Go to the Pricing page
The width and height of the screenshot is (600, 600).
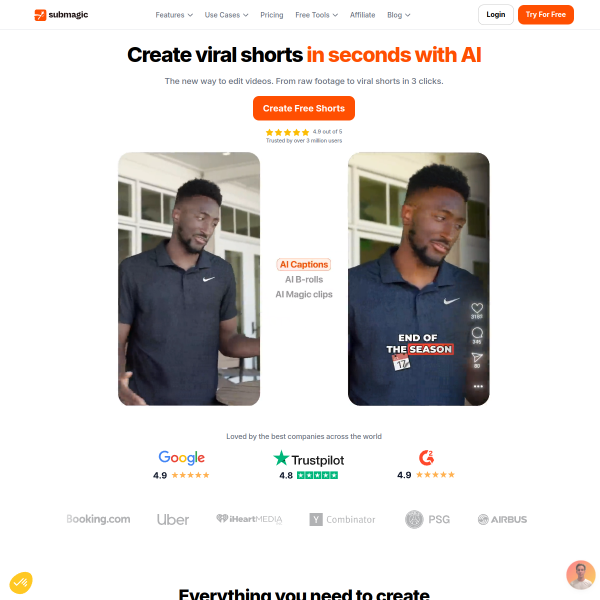coord(272,15)
